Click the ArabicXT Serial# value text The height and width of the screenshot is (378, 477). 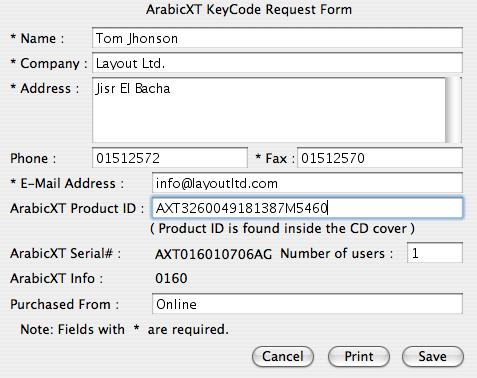(x=214, y=254)
